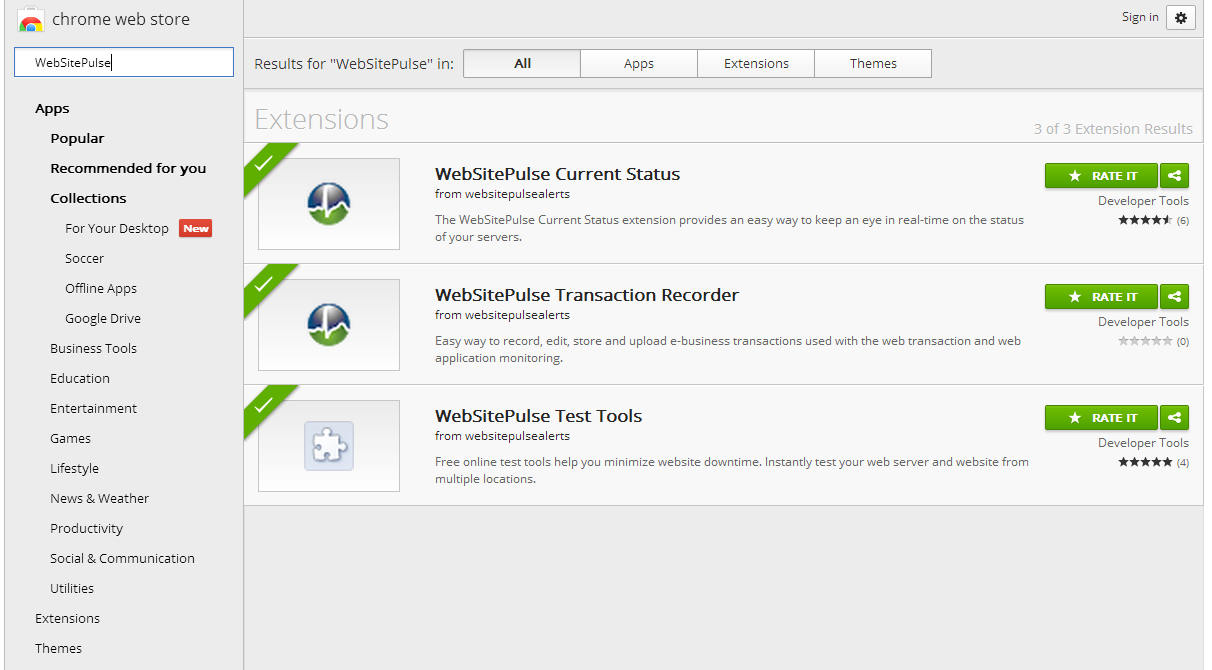Open Soccer collection
Image resolution: width=1212 pixels, height=670 pixels.
click(x=84, y=258)
